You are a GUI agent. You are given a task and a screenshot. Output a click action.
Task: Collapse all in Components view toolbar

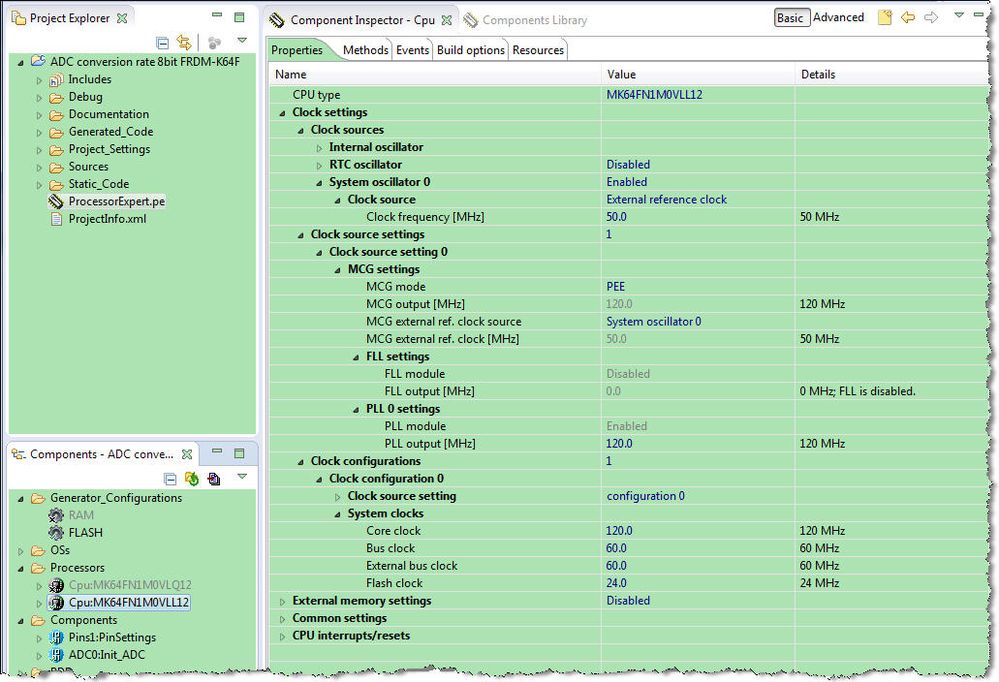[169, 479]
